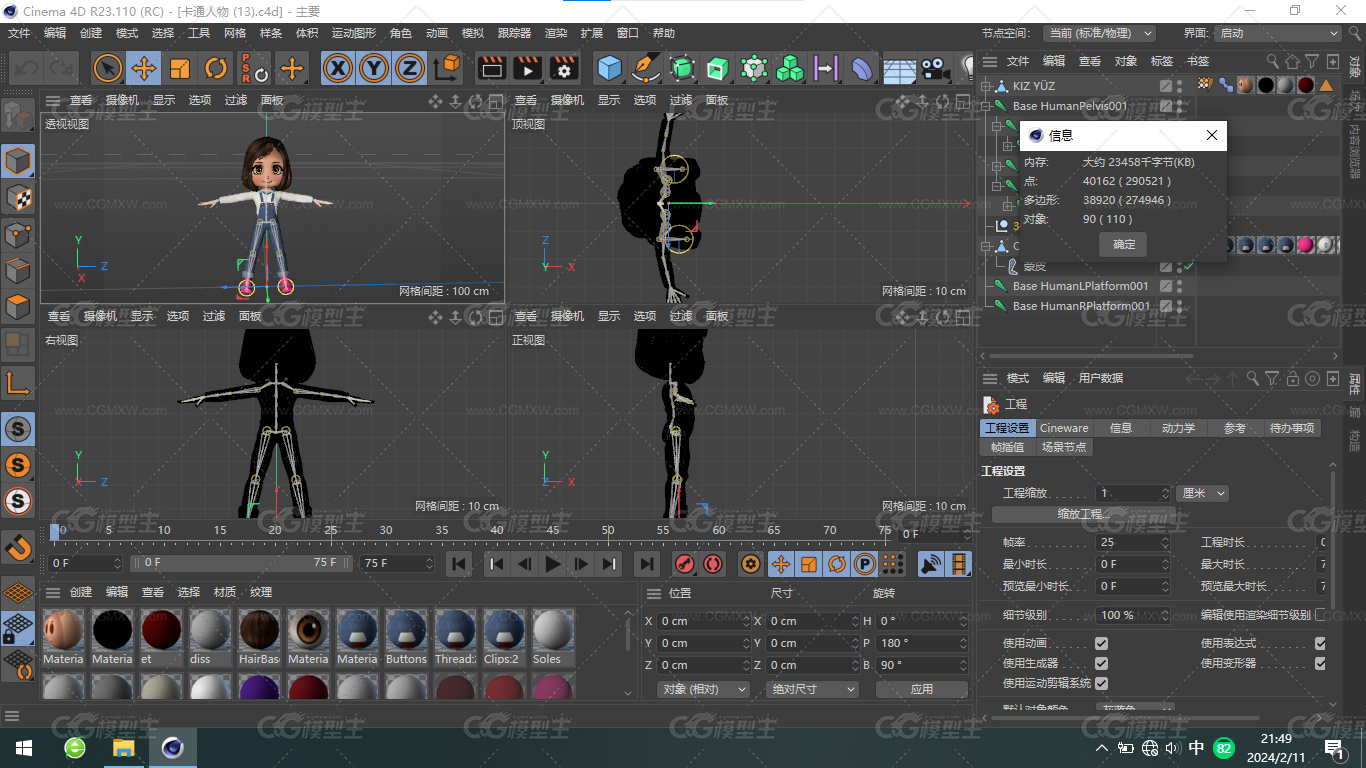Viewport: 1366px width, 768px height.
Task: Click the 缩放工程 button
Action: 1084,514
